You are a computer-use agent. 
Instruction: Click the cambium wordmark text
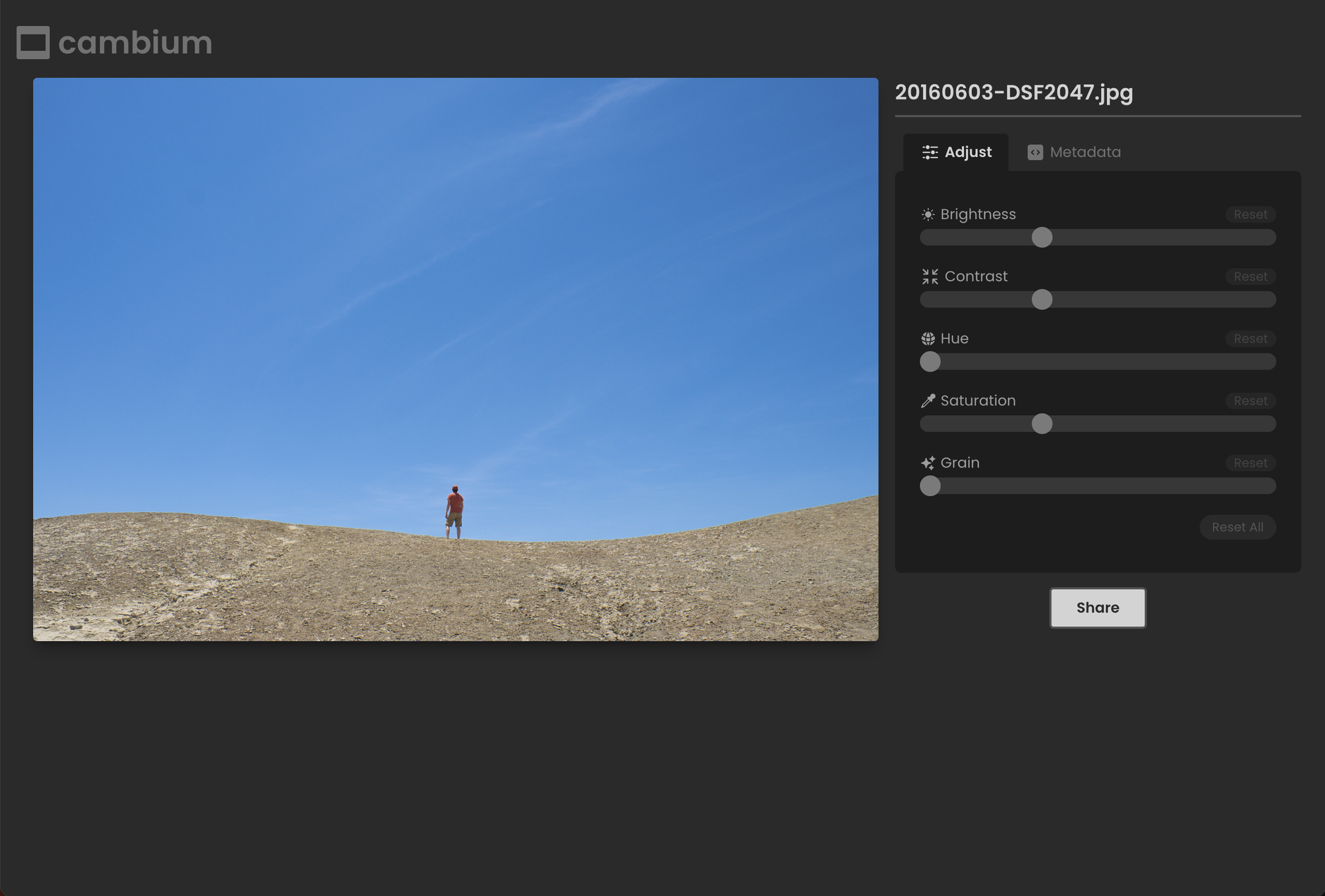pos(135,43)
